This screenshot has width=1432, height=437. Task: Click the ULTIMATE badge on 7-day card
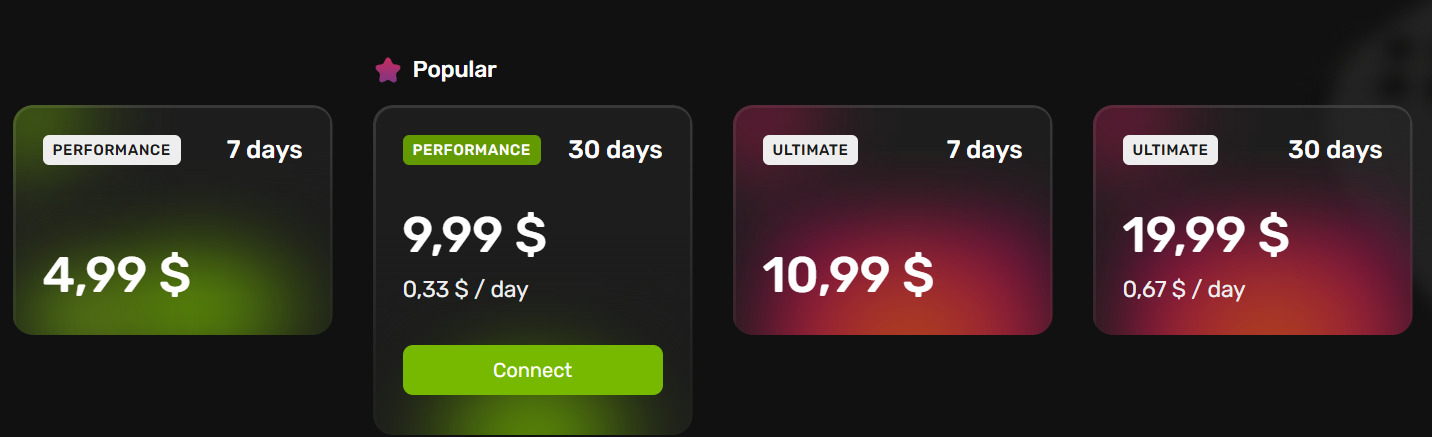810,150
